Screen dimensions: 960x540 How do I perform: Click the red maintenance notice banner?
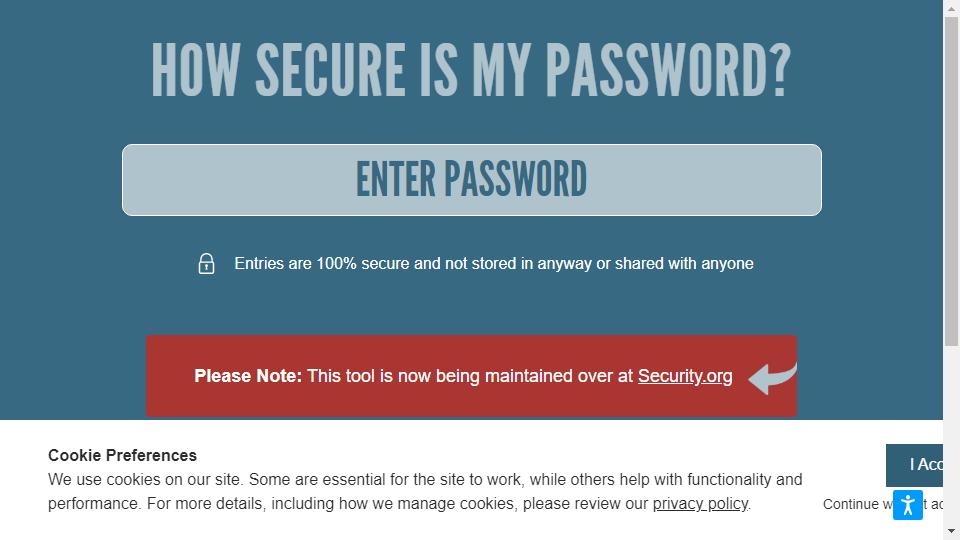tap(471, 376)
